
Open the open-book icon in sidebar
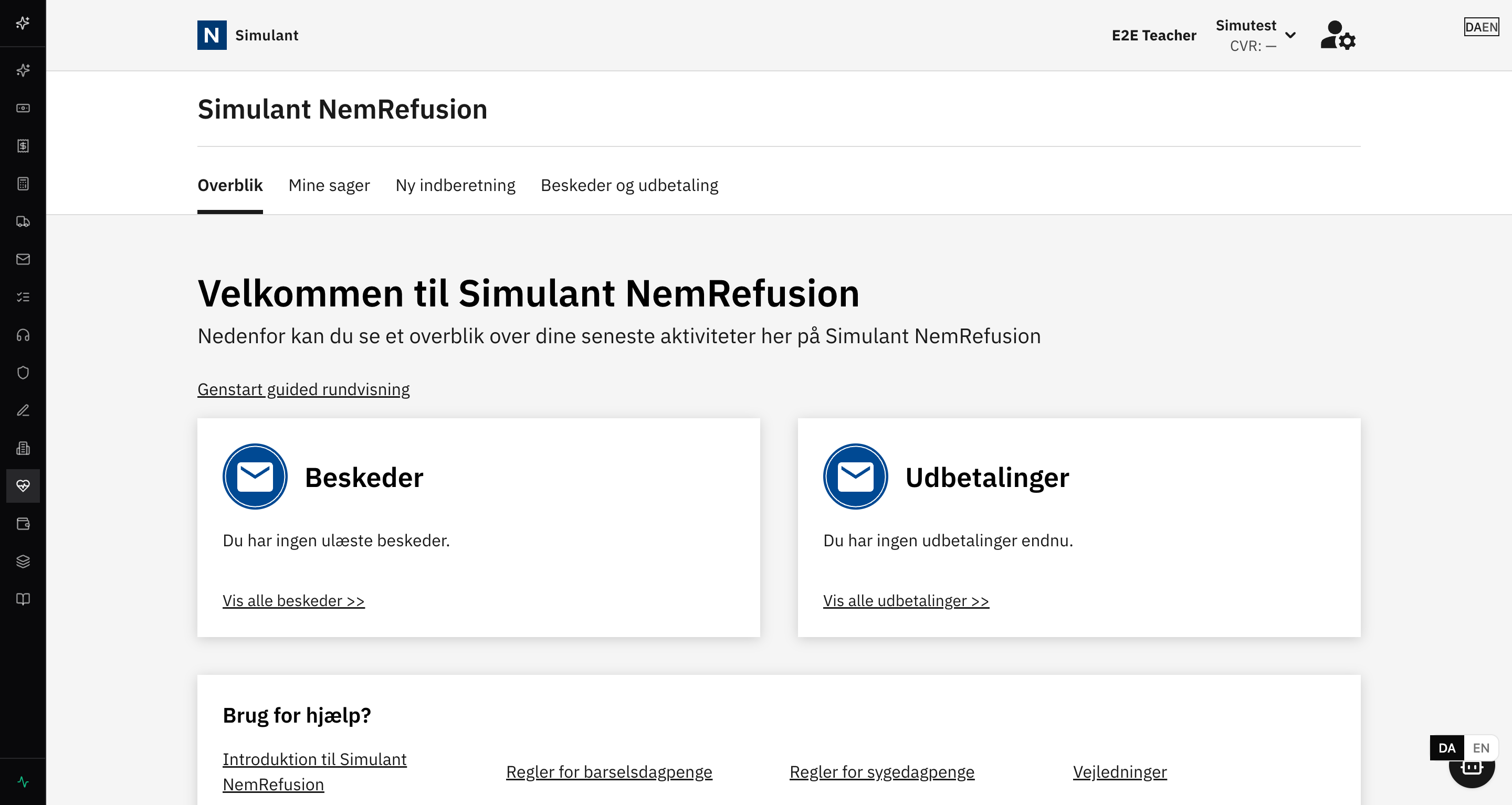[23, 599]
